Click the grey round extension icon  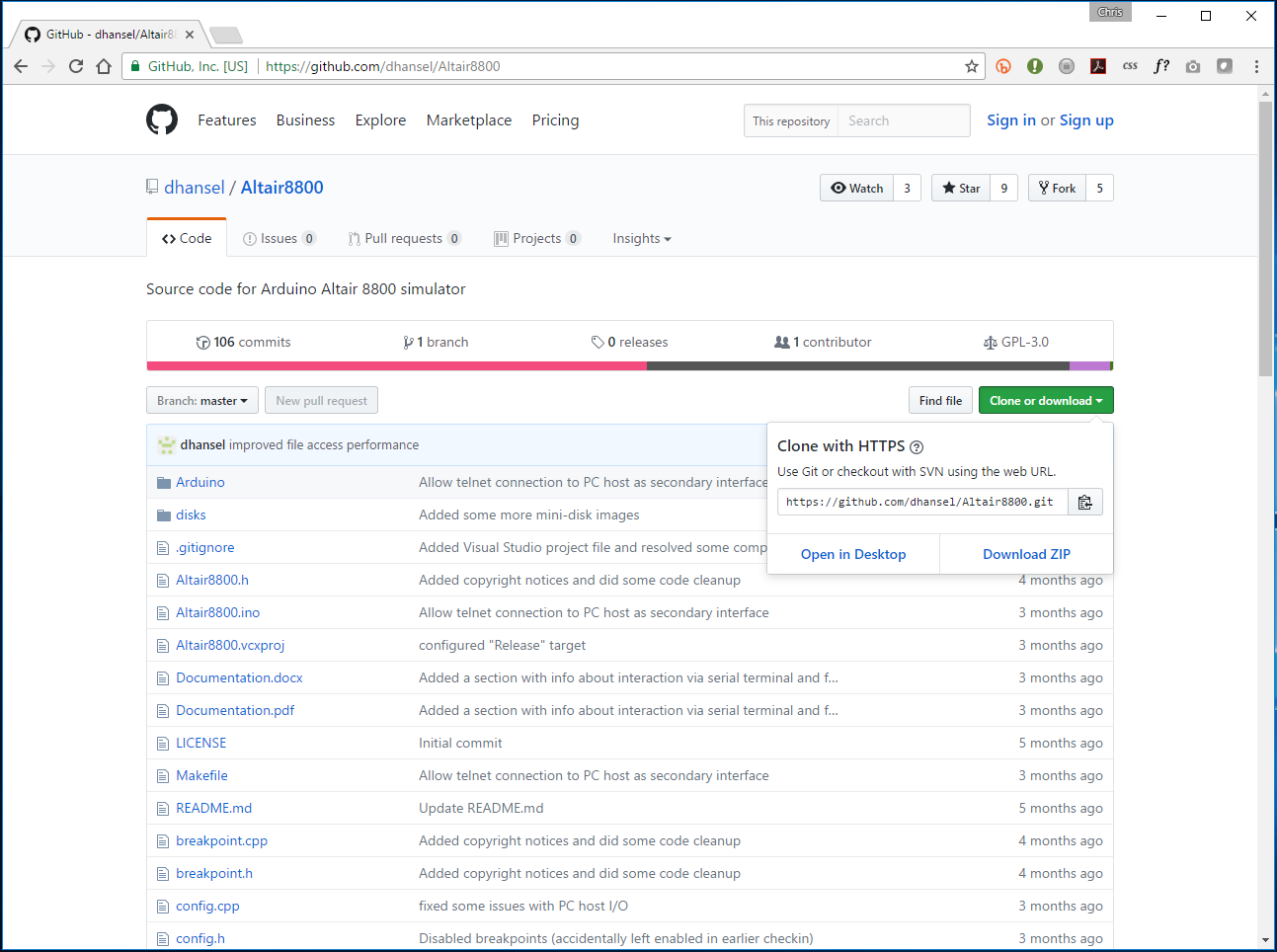(1067, 66)
